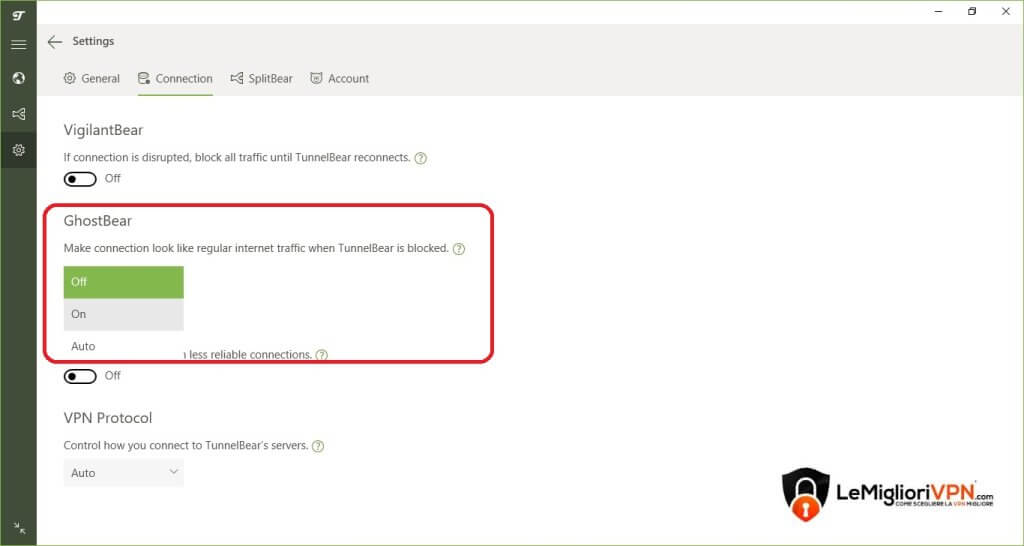Screen dimensions: 1024x546
Task: Minimize the TunnelBear window
Action: (938, 12)
